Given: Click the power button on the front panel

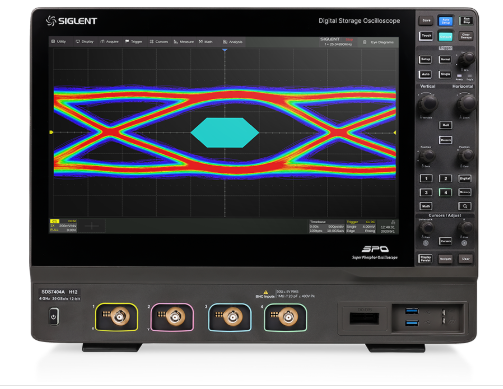Looking at the screenshot, I should 54,317.
